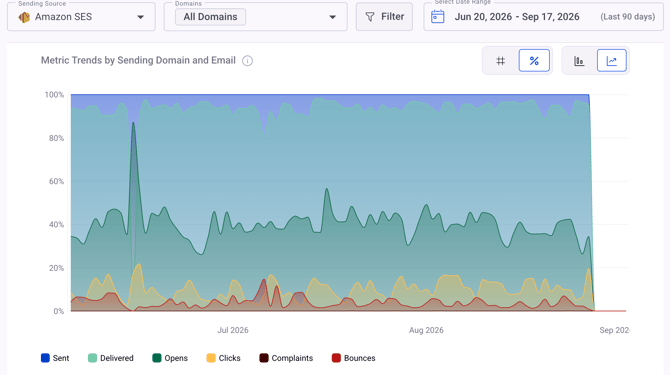Hide the Complaints series in legend
This screenshot has width=670, height=375.
pyautogui.click(x=286, y=358)
